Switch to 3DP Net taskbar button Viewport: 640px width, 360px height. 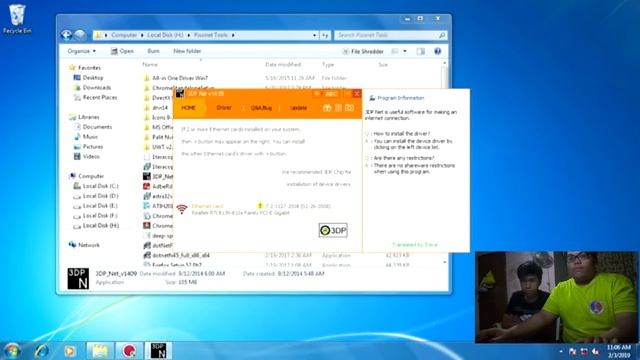158,351
